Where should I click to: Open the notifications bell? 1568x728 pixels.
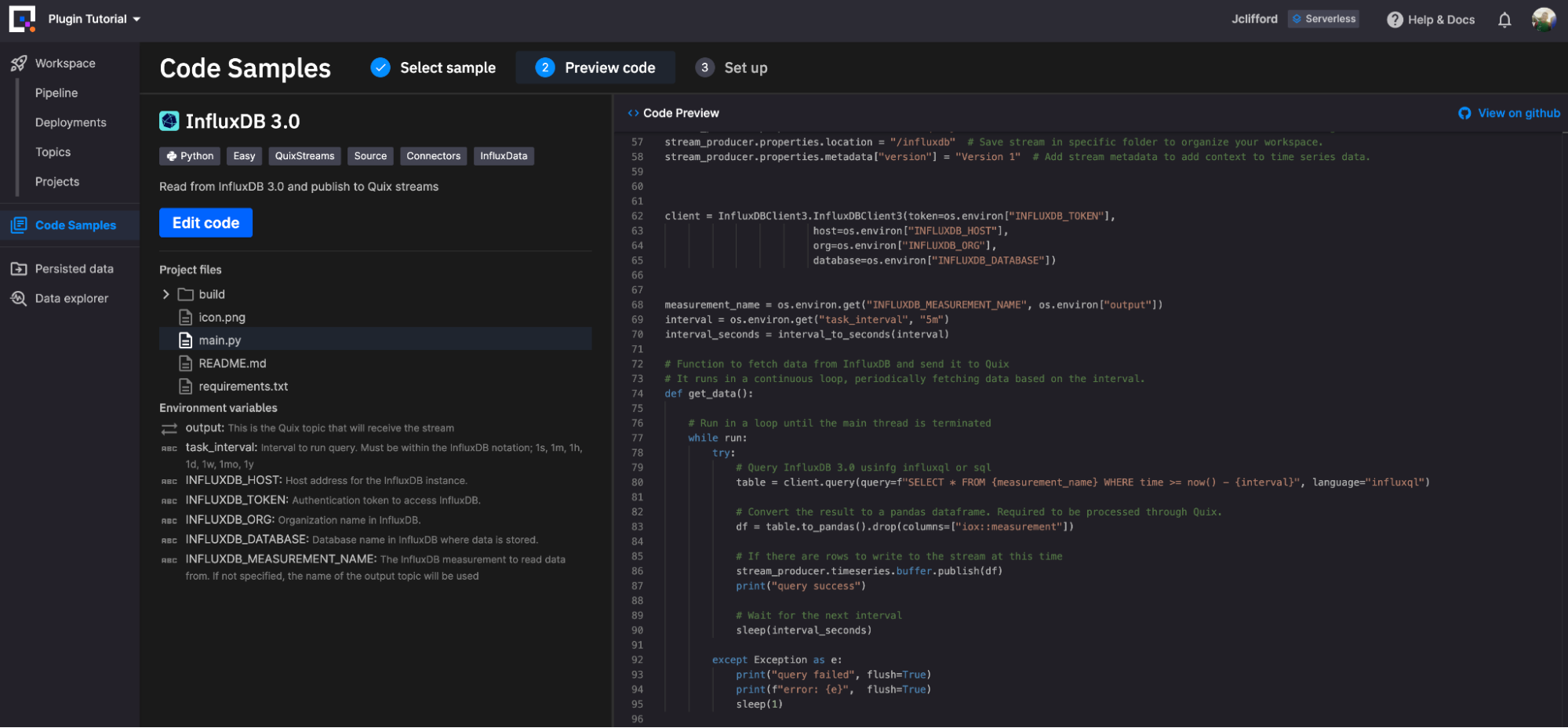(1504, 20)
